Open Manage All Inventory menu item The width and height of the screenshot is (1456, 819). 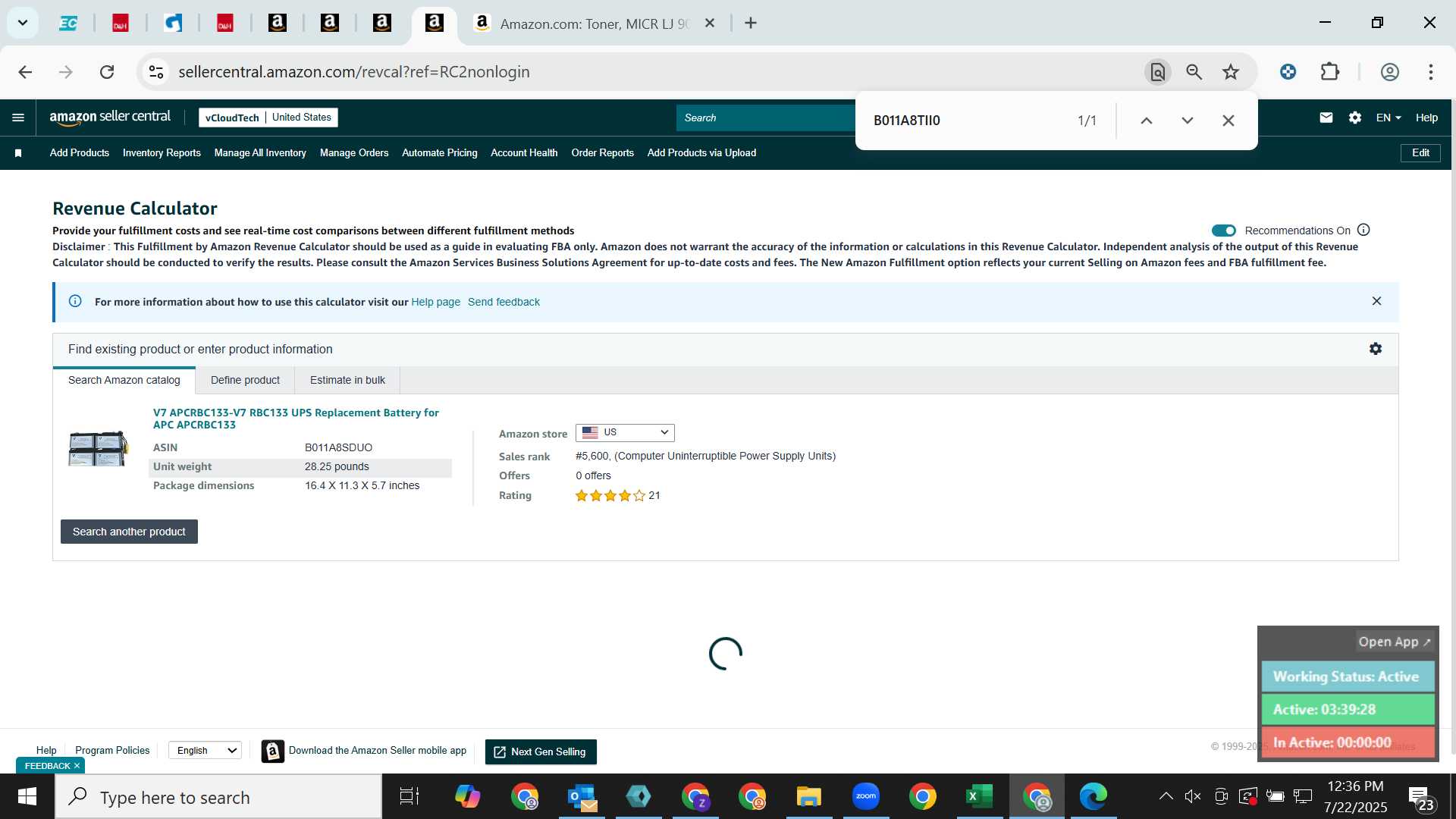260,153
